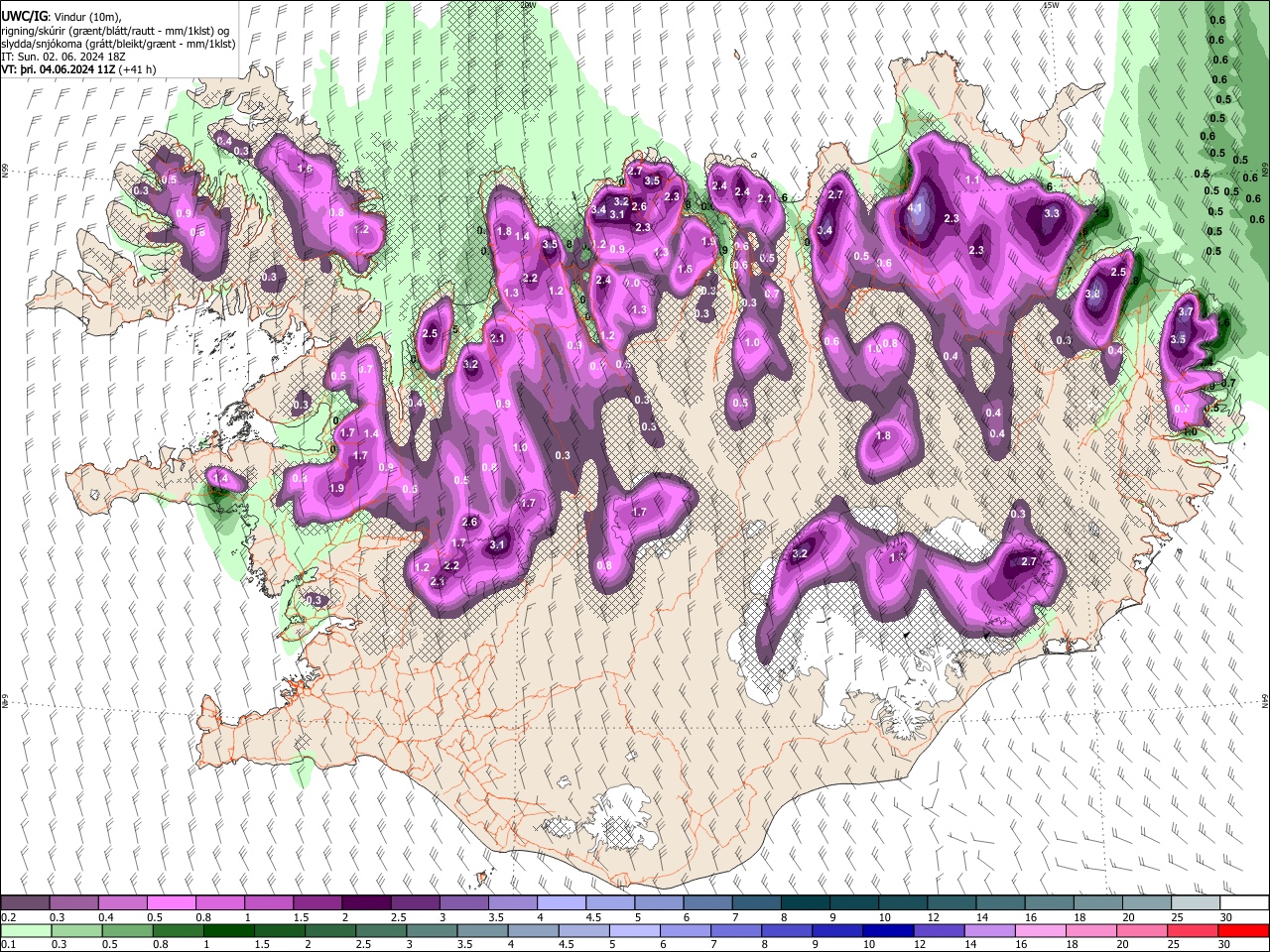Select the 'rigning/skúrir' legend description line
Viewport: 1270px width, 952px height.
pyautogui.click(x=117, y=31)
